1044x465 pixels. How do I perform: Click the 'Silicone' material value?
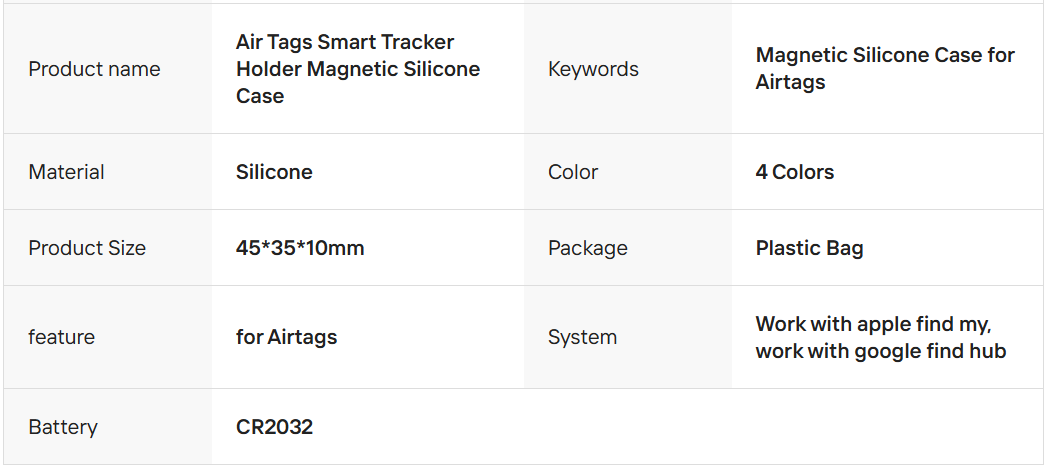click(x=274, y=172)
